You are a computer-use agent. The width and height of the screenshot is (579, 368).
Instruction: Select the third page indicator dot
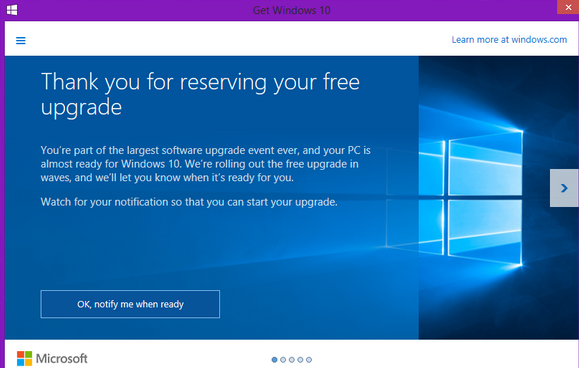coord(292,360)
